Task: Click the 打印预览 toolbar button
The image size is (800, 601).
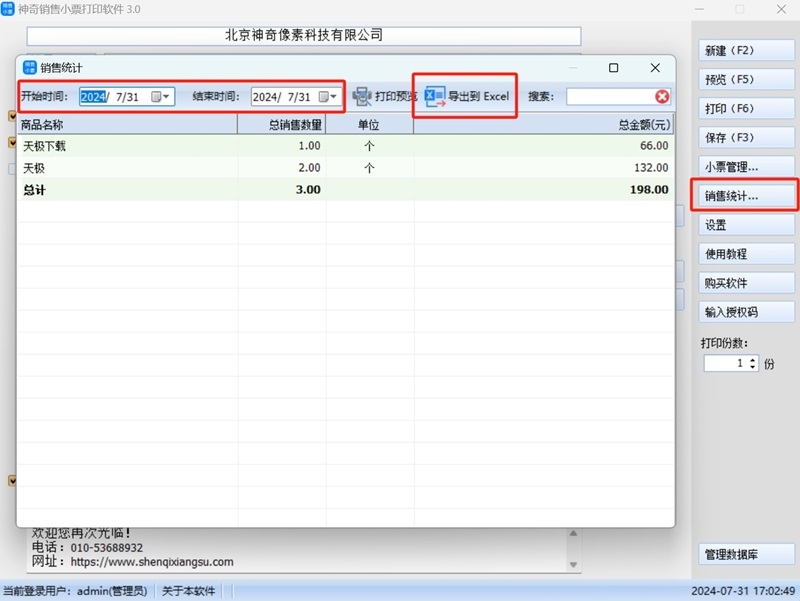Action: point(385,96)
